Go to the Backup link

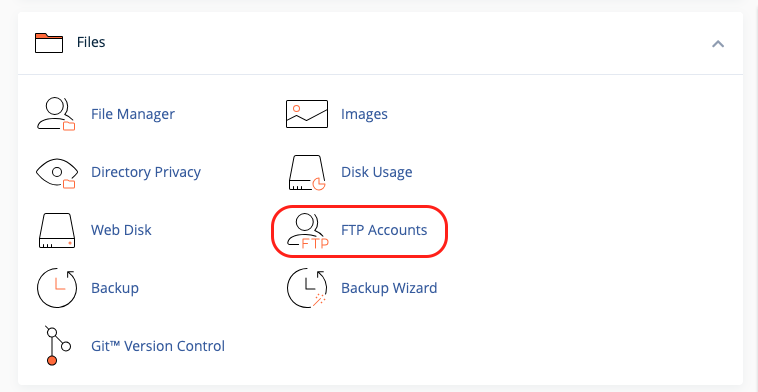(x=115, y=288)
